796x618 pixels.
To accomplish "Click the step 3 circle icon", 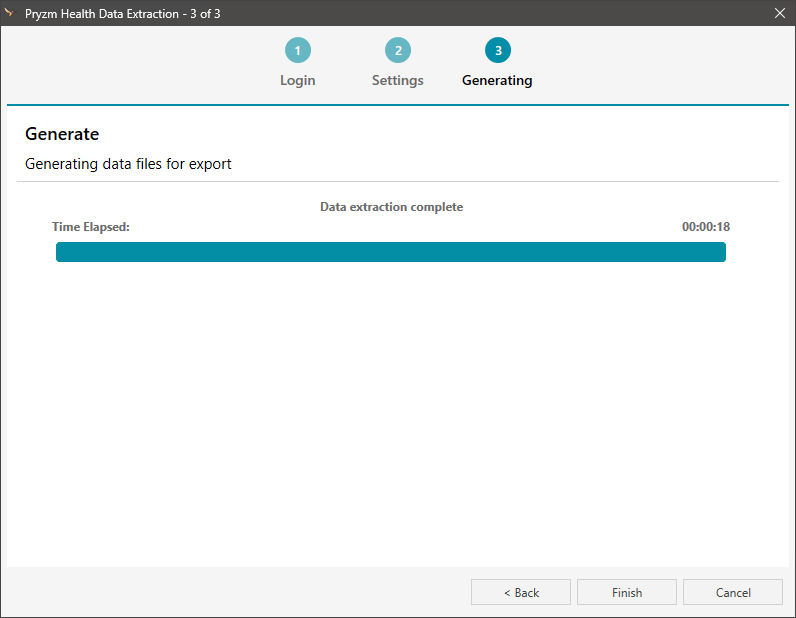I will coord(497,51).
